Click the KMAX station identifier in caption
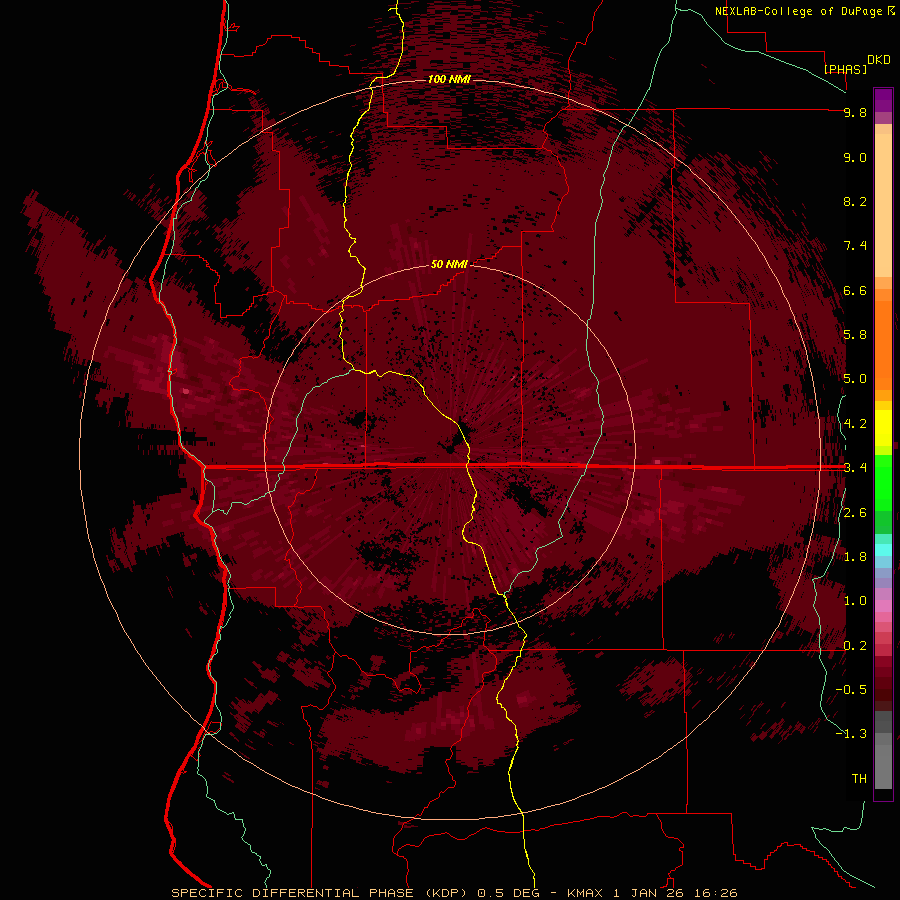This screenshot has width=900, height=900. click(x=585, y=893)
